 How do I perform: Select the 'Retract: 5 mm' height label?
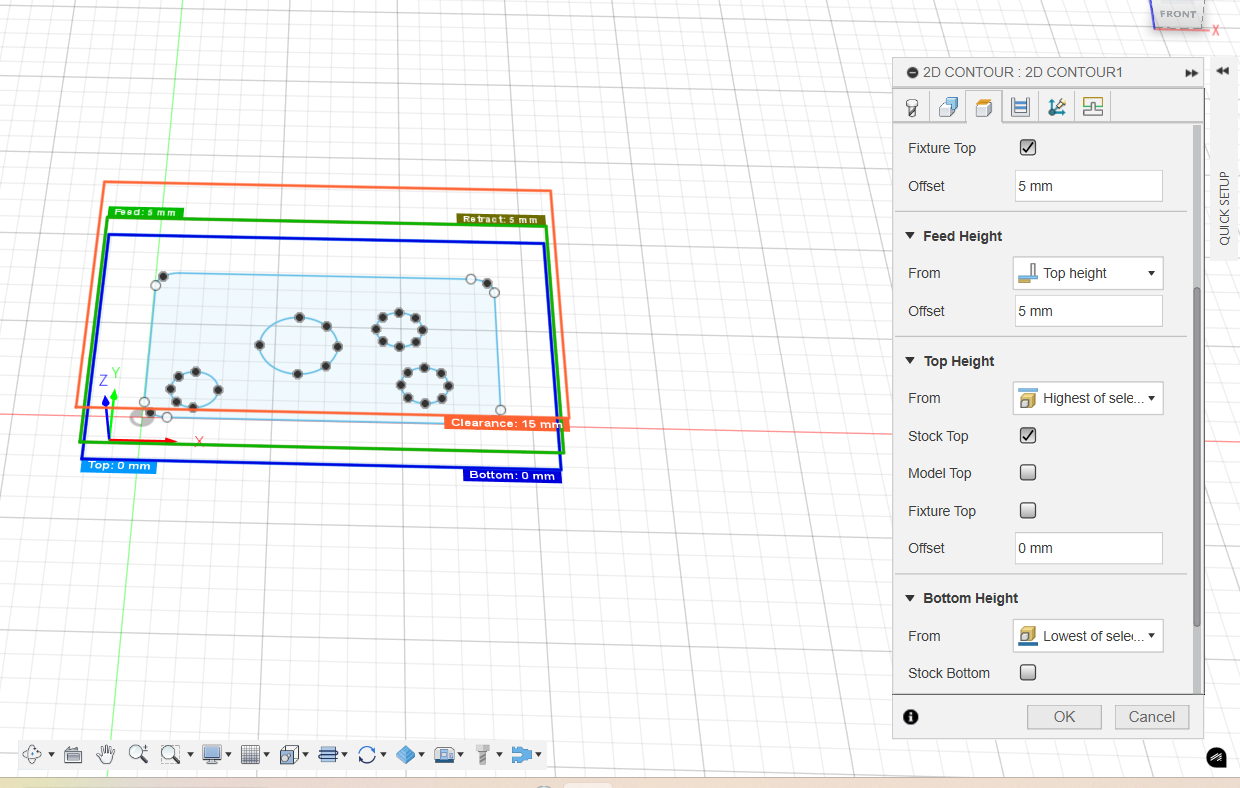coord(501,219)
